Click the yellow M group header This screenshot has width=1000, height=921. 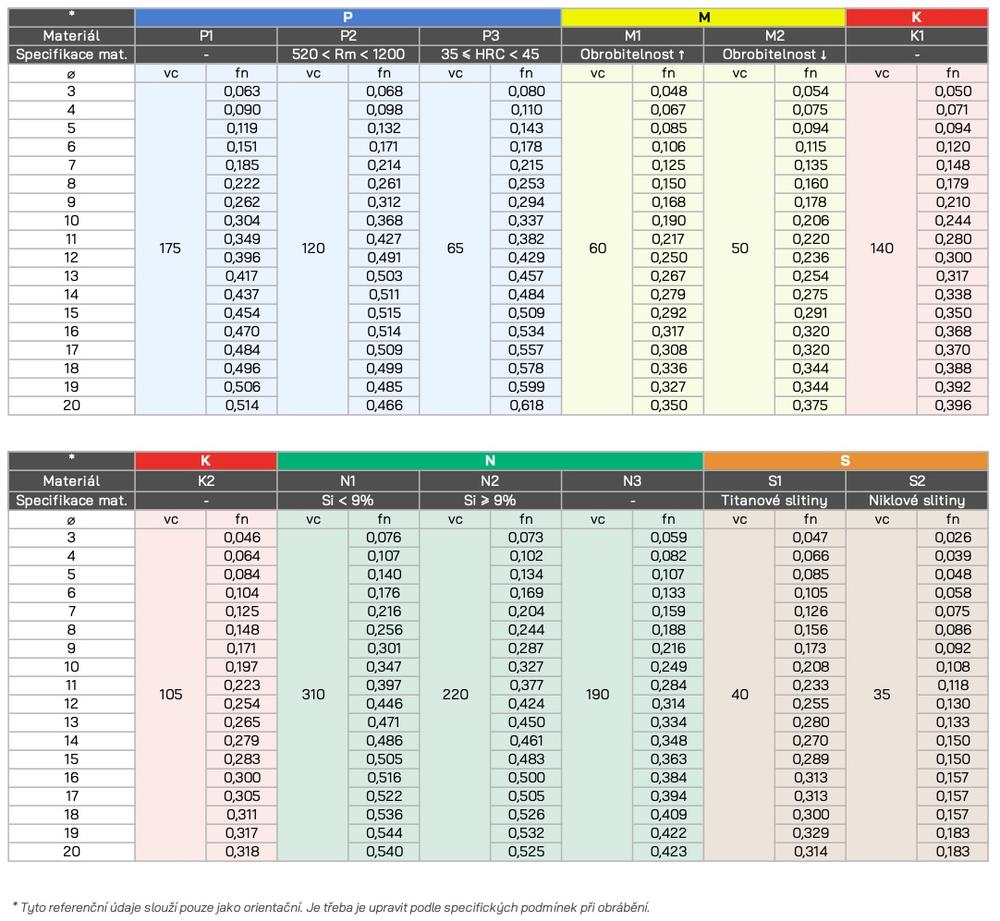(703, 17)
